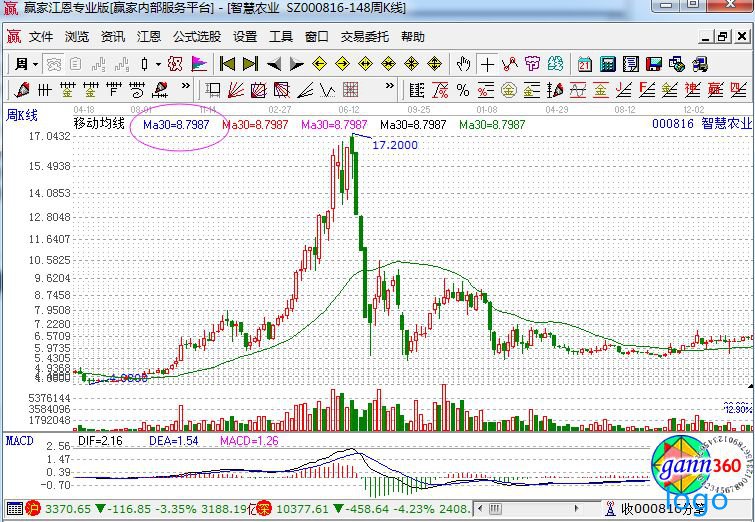Select the hand pan tool
Viewport: 755px width, 522px height.
[463, 64]
